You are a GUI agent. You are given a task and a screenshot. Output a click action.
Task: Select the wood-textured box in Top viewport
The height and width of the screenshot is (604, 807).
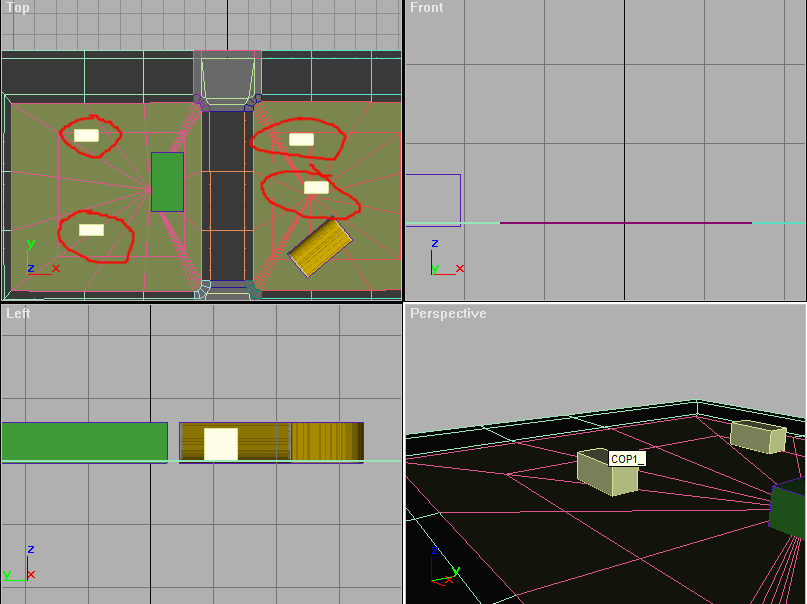[320, 247]
